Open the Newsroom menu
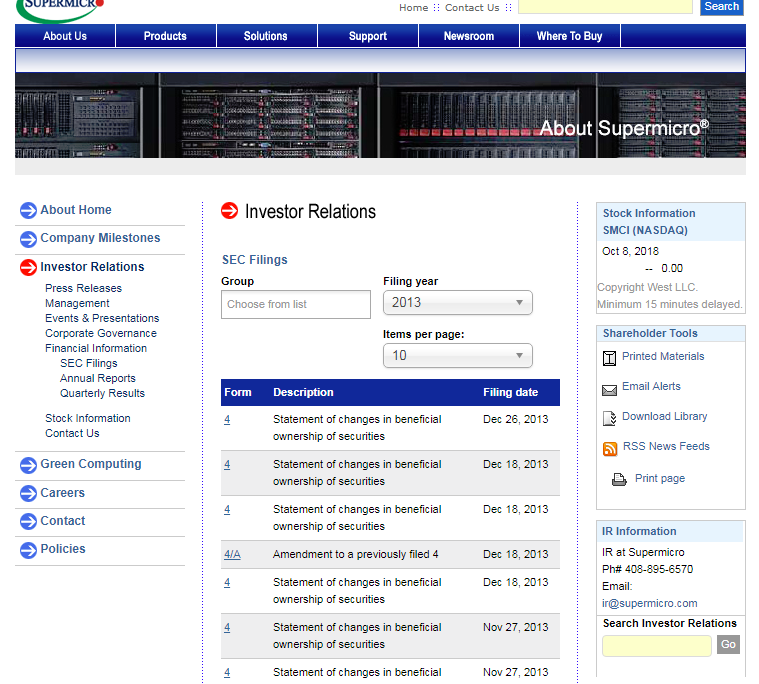 tap(469, 36)
